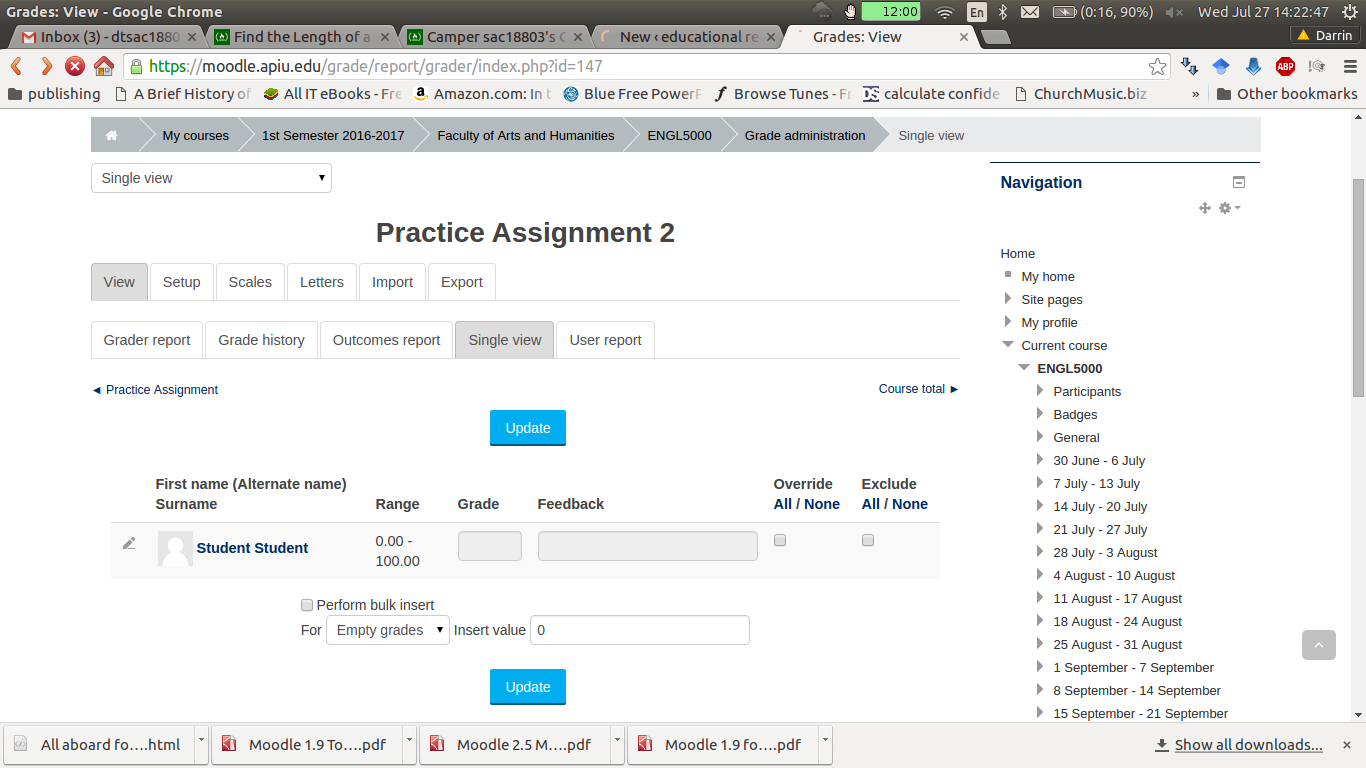The image size is (1366, 768).
Task: Enable the Override checkbox for Student Student
Action: click(x=779, y=540)
